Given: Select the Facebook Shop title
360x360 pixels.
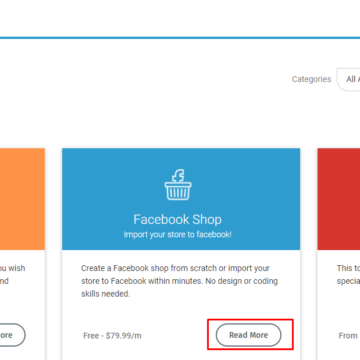Looking at the screenshot, I should click(x=177, y=220).
